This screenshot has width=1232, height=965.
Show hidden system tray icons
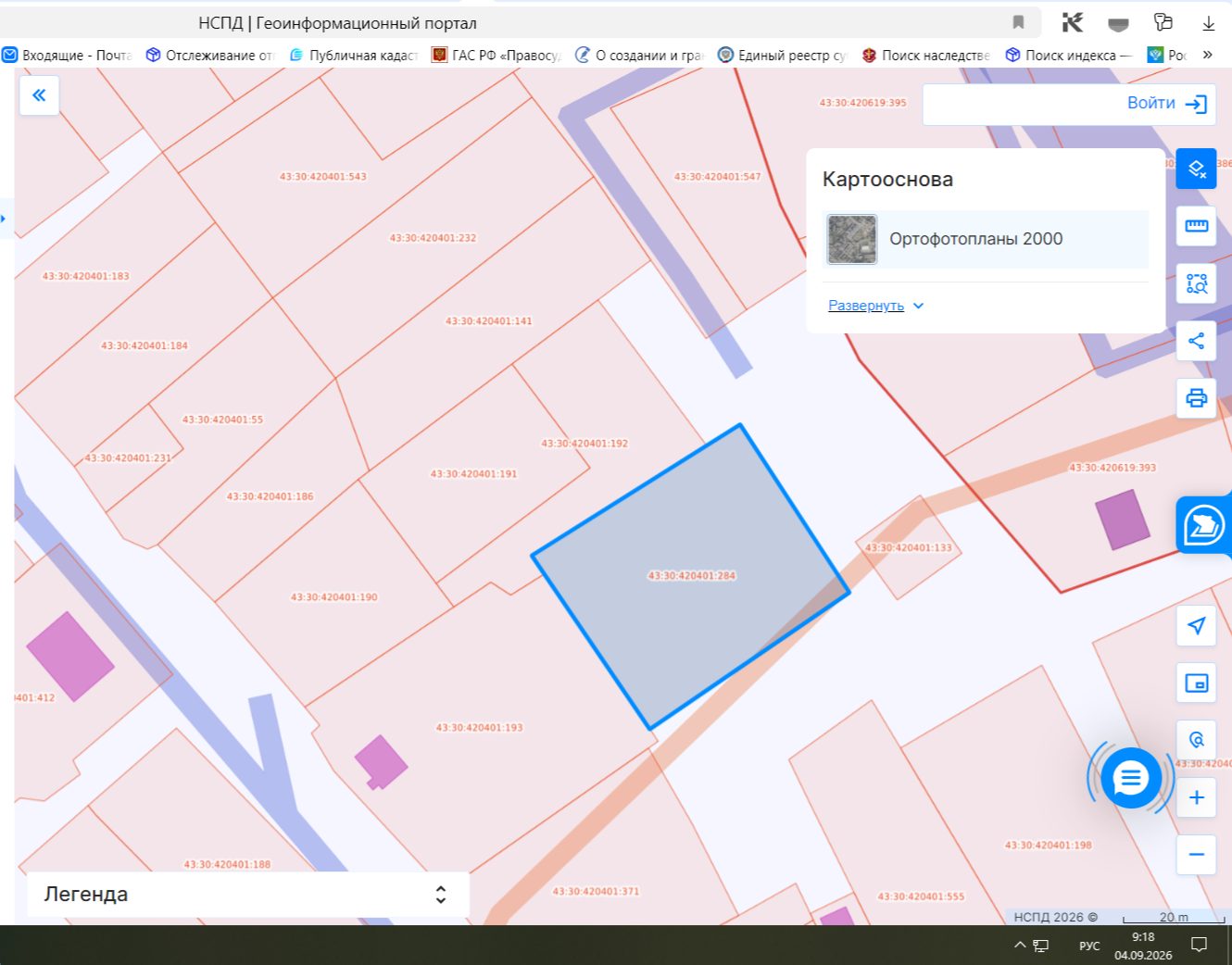point(1020,945)
